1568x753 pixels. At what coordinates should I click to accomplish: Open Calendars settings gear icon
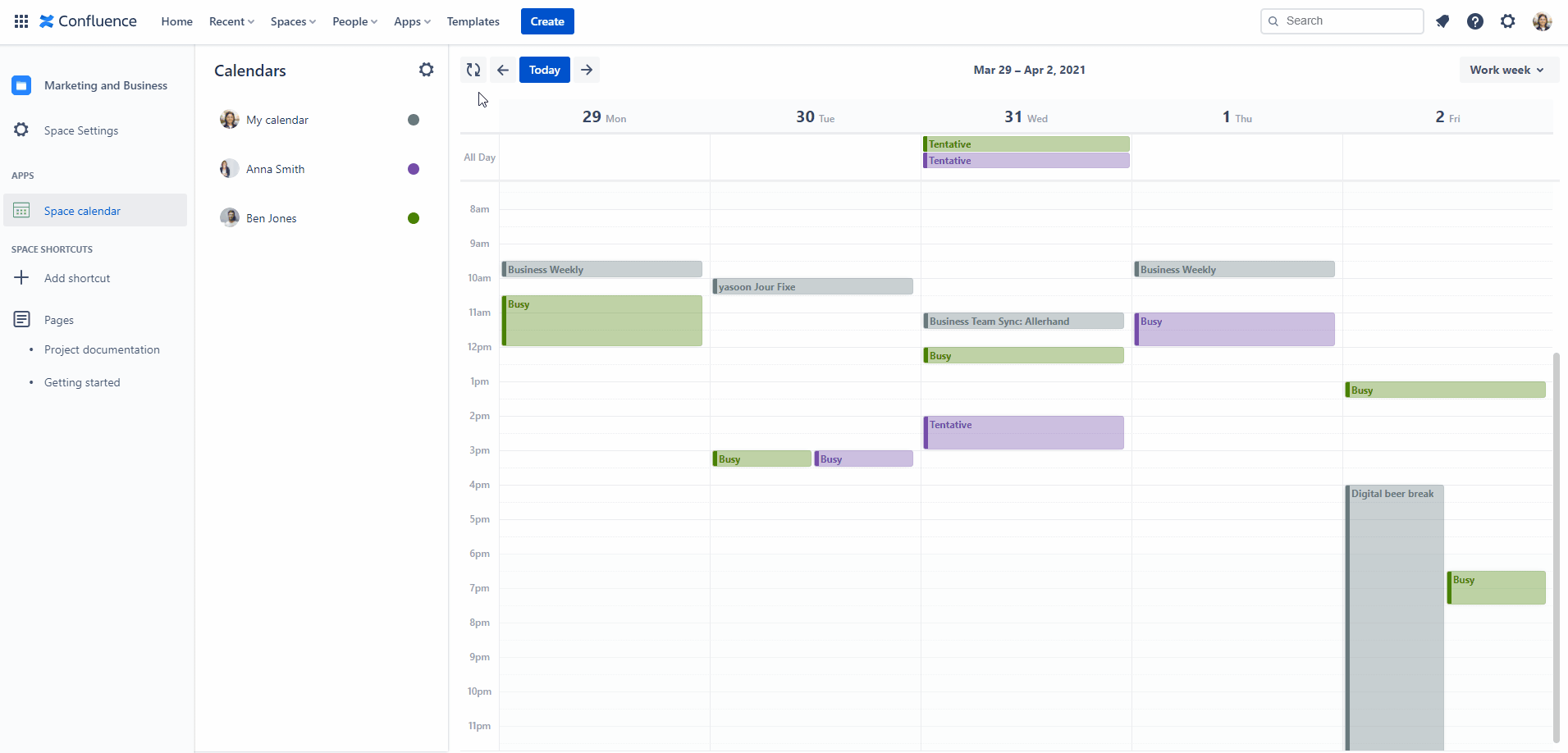(x=426, y=70)
